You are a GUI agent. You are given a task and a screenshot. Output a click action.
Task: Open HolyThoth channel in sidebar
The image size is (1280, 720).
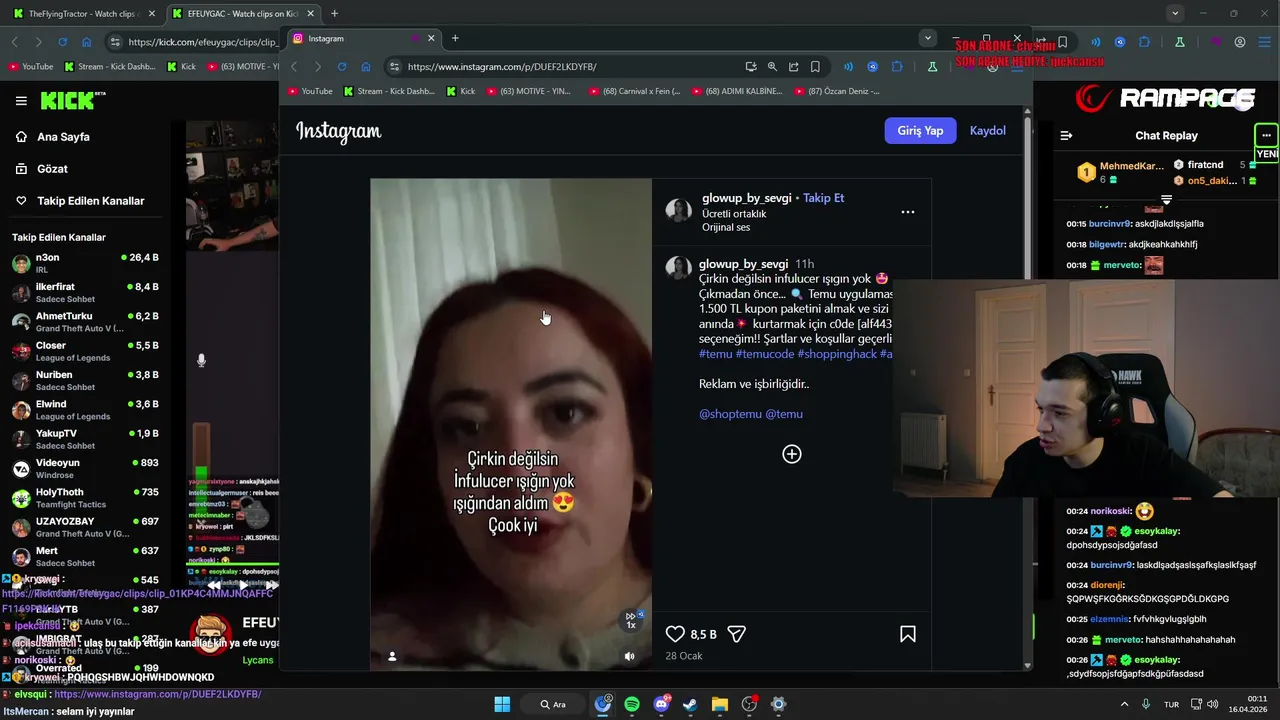click(84, 498)
